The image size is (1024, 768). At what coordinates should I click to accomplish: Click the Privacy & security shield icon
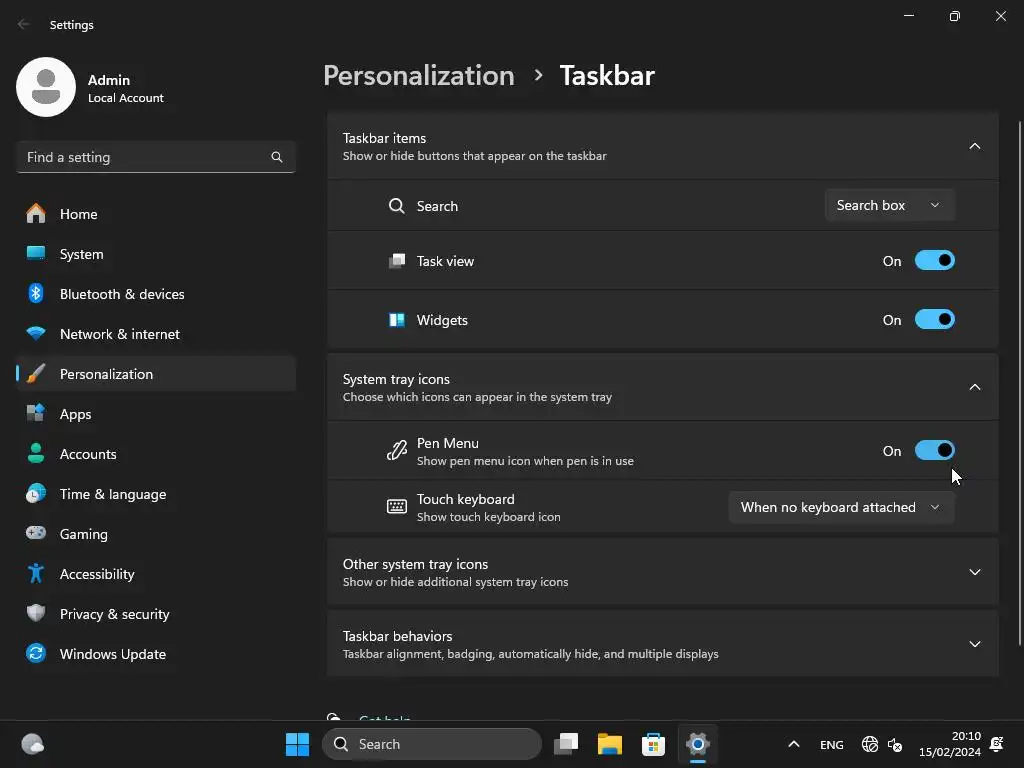pyautogui.click(x=36, y=613)
